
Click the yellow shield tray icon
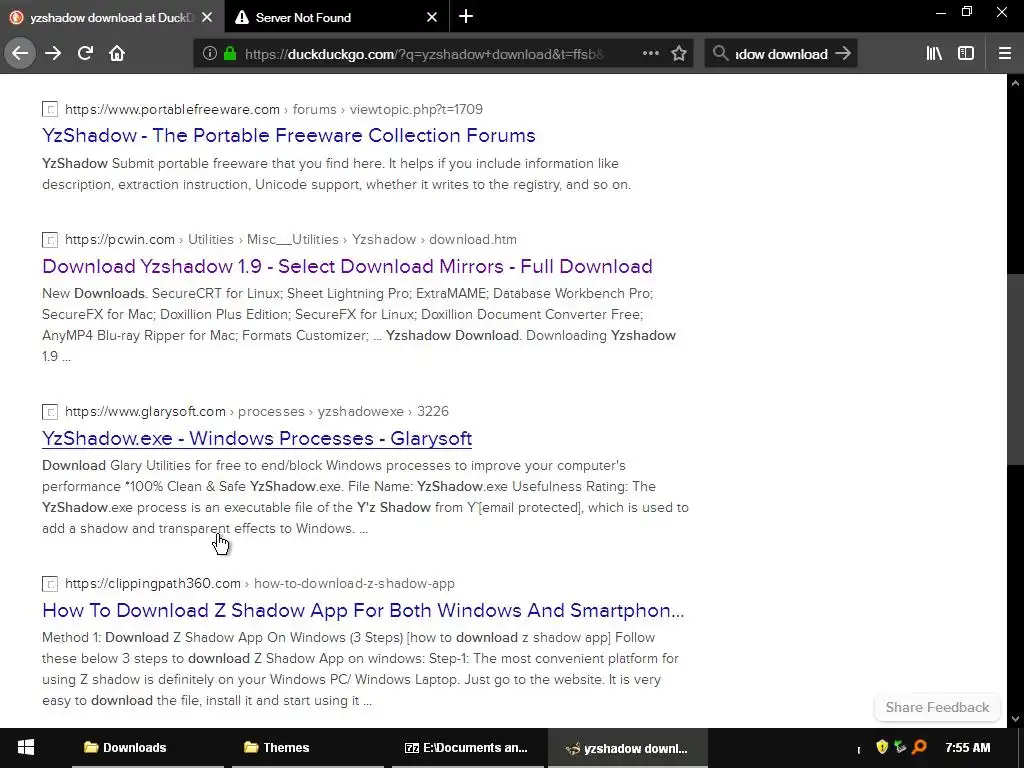coord(882,747)
